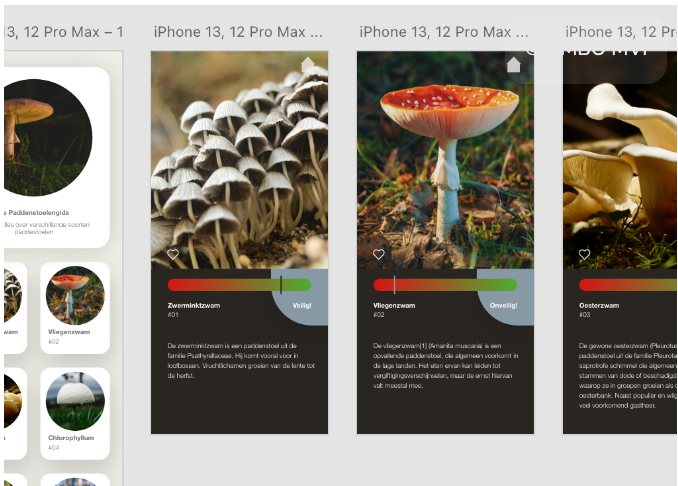
Task: Click the Zwerminktzwam safety gradient slider
Action: 240,285
